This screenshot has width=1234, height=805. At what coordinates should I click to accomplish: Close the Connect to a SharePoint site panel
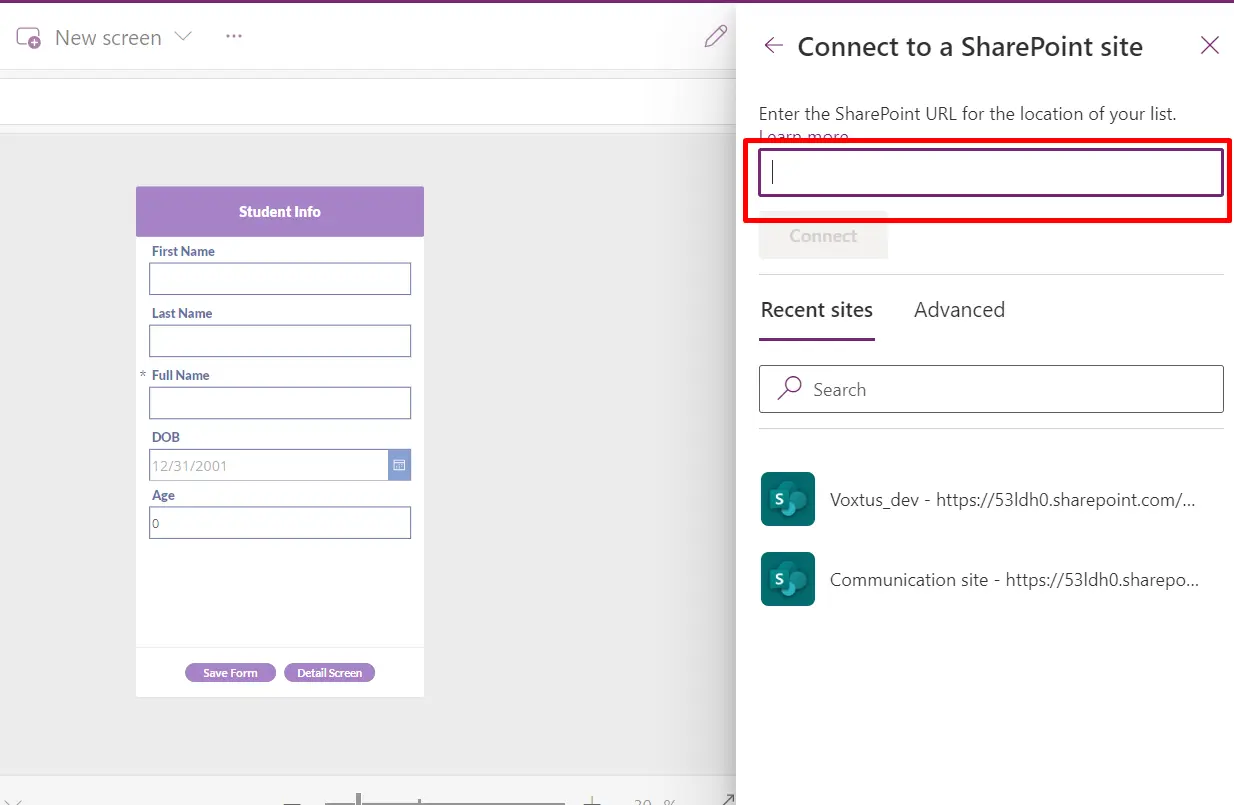pos(1210,45)
